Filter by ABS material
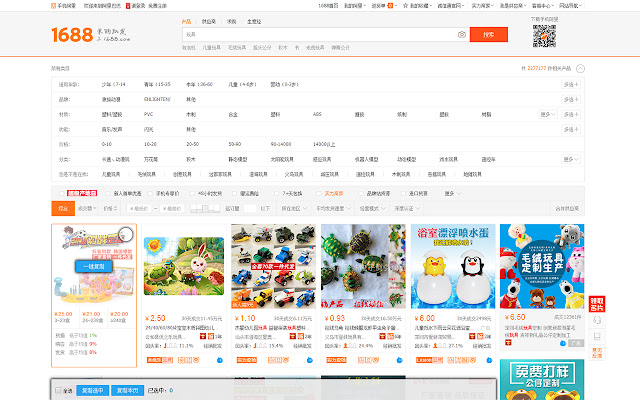 317,114
